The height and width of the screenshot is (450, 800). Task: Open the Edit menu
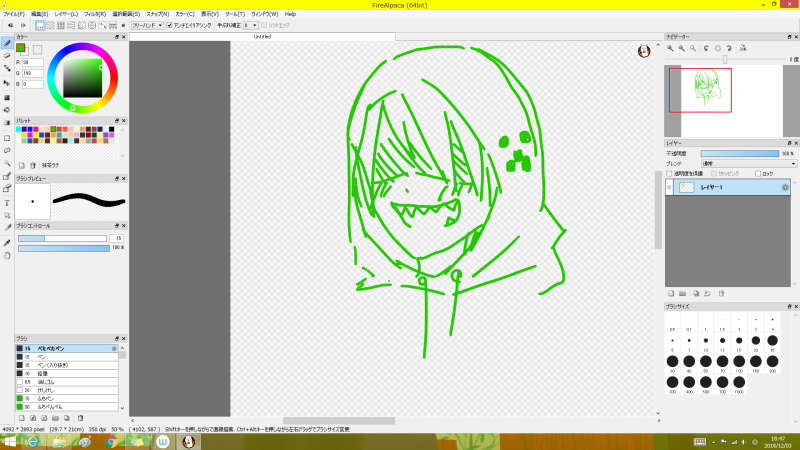pyautogui.click(x=39, y=14)
